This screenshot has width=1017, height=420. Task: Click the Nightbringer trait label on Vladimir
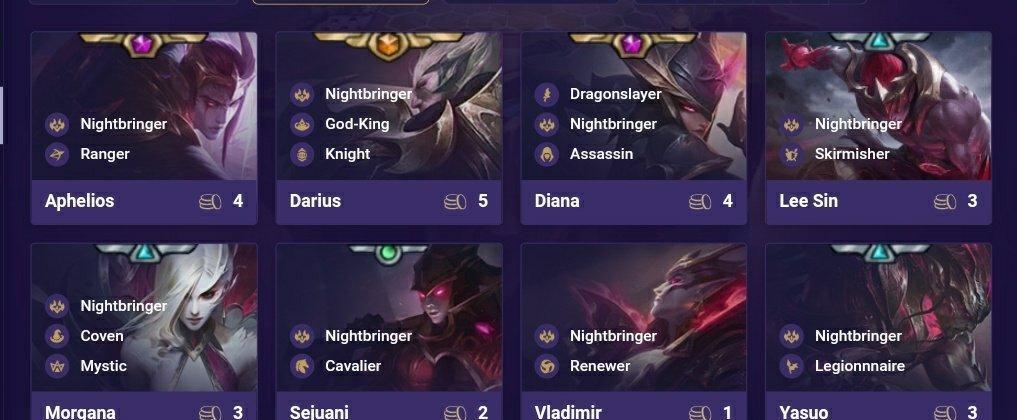coord(613,336)
